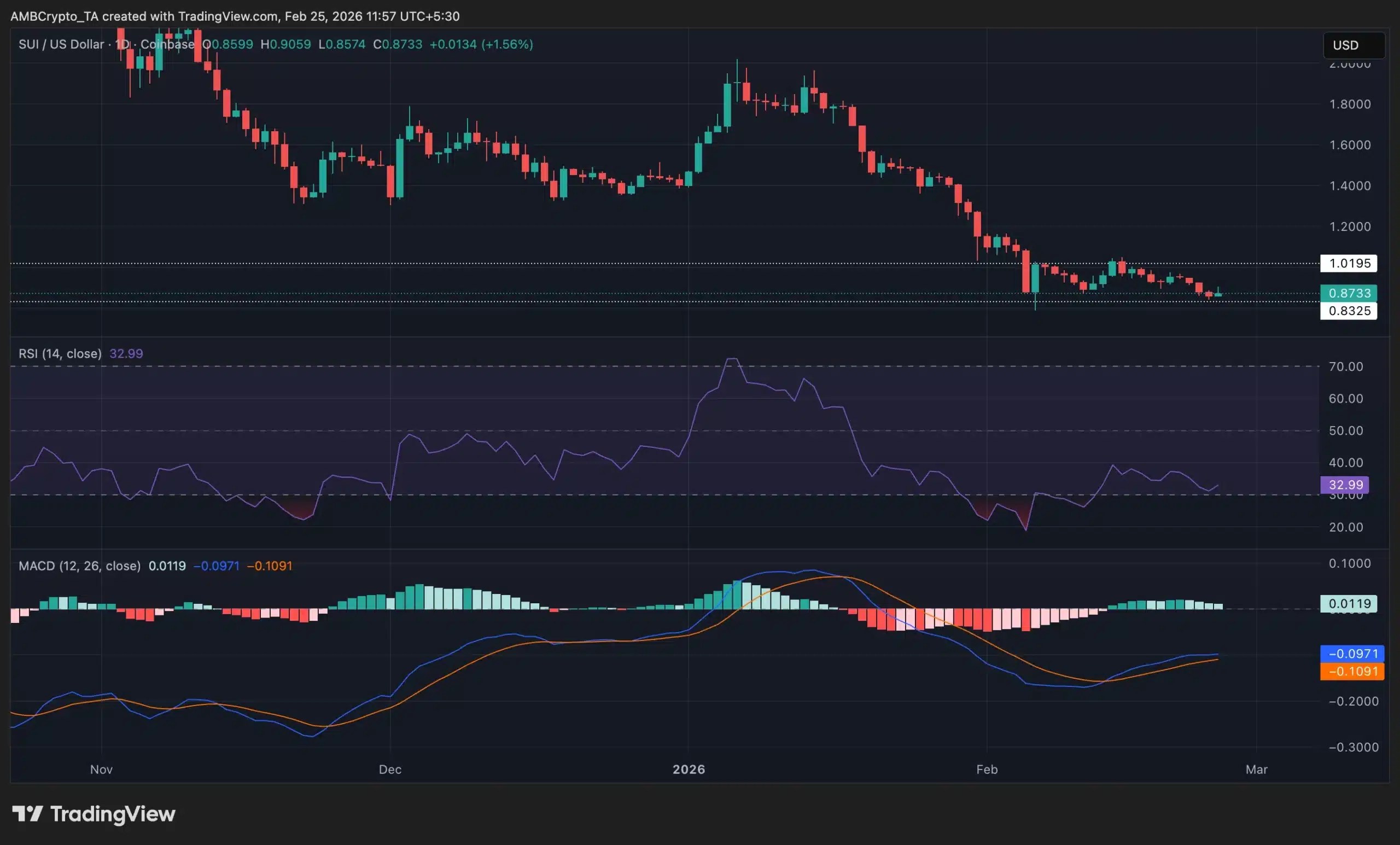Click the purple RSI 32.99 value badge
The height and width of the screenshot is (845, 1400).
point(1344,485)
